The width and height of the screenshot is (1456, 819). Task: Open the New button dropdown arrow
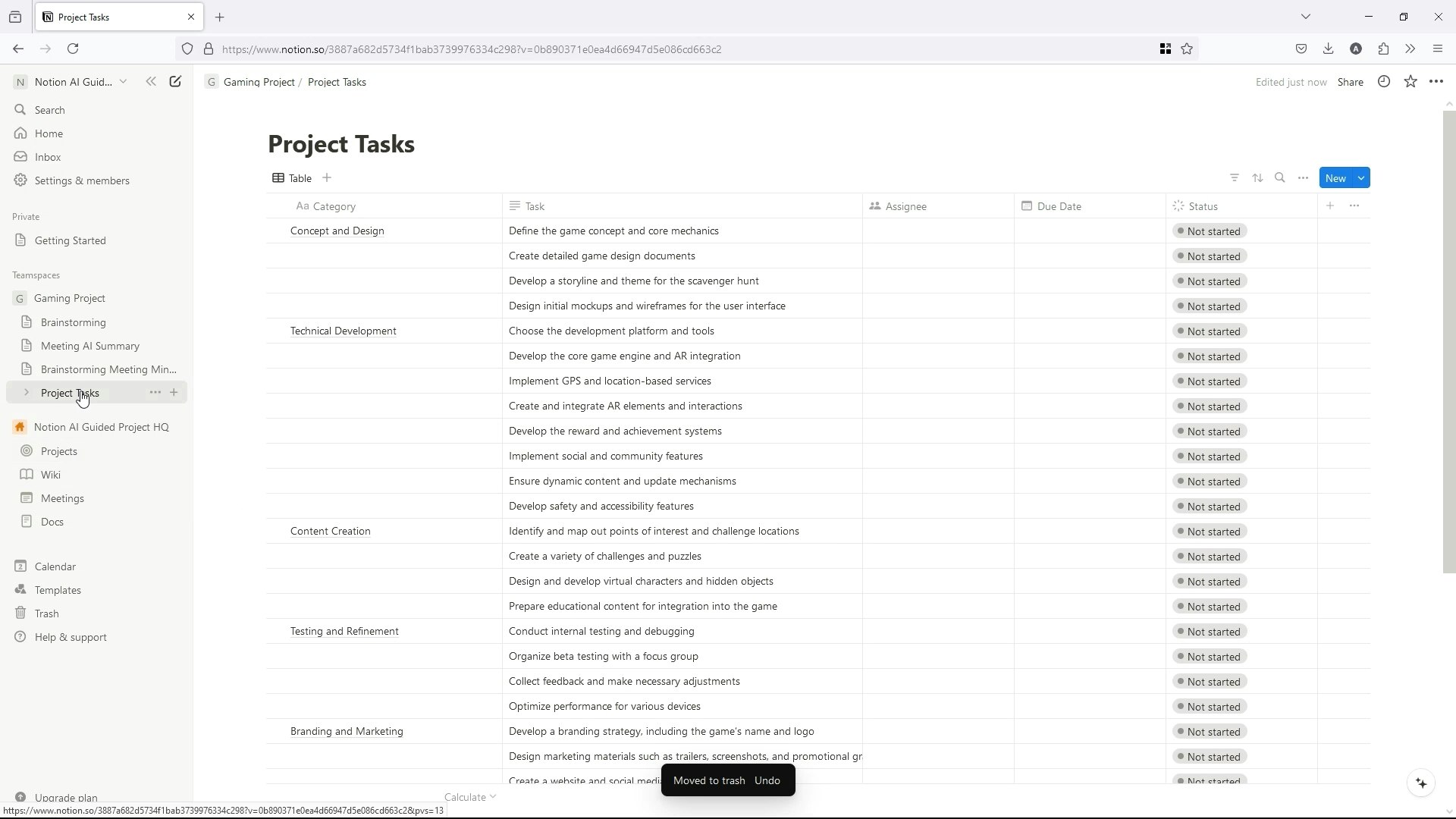pyautogui.click(x=1361, y=178)
